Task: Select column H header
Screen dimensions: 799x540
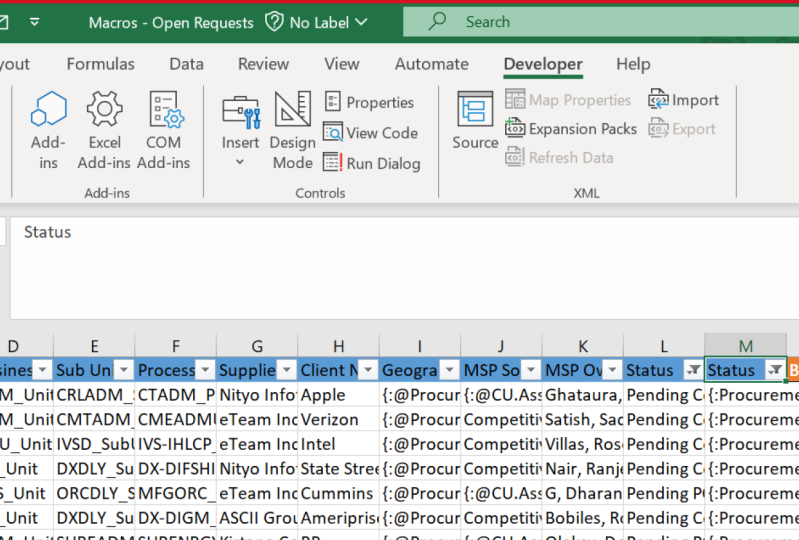Action: [x=338, y=346]
